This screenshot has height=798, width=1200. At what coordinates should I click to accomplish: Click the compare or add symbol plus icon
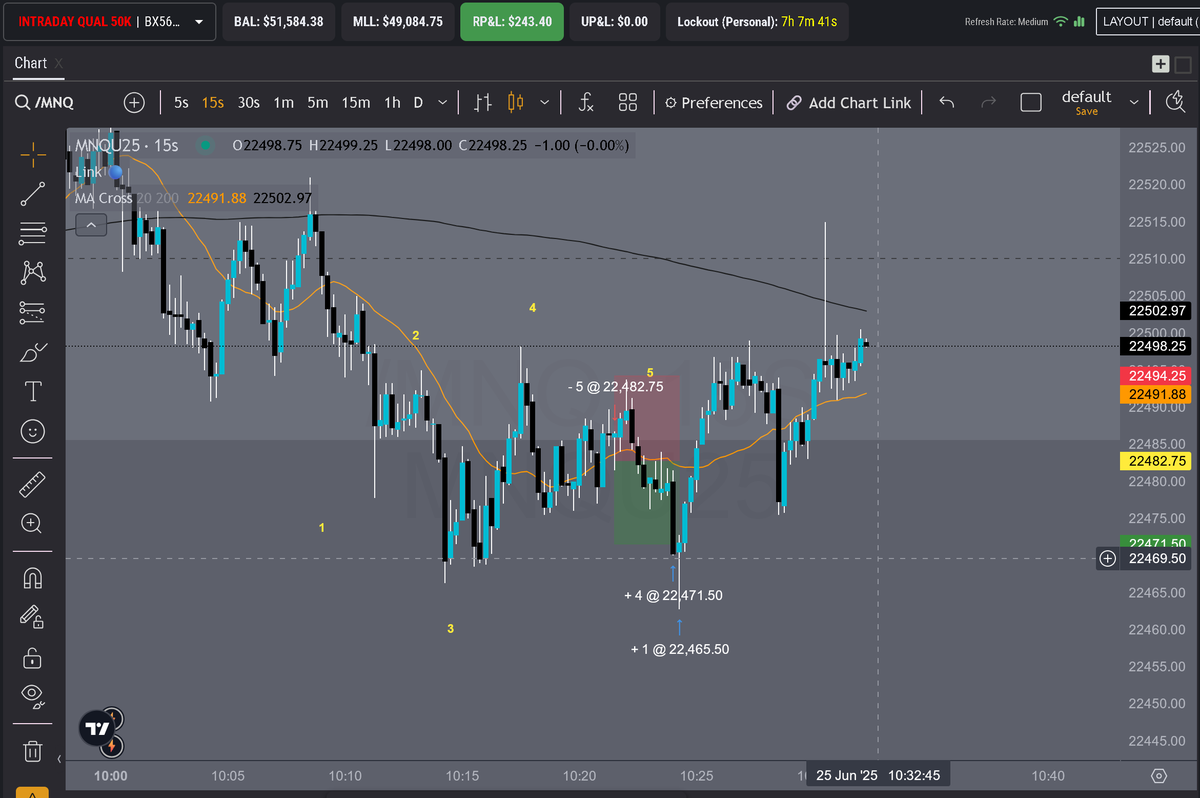click(x=134, y=102)
